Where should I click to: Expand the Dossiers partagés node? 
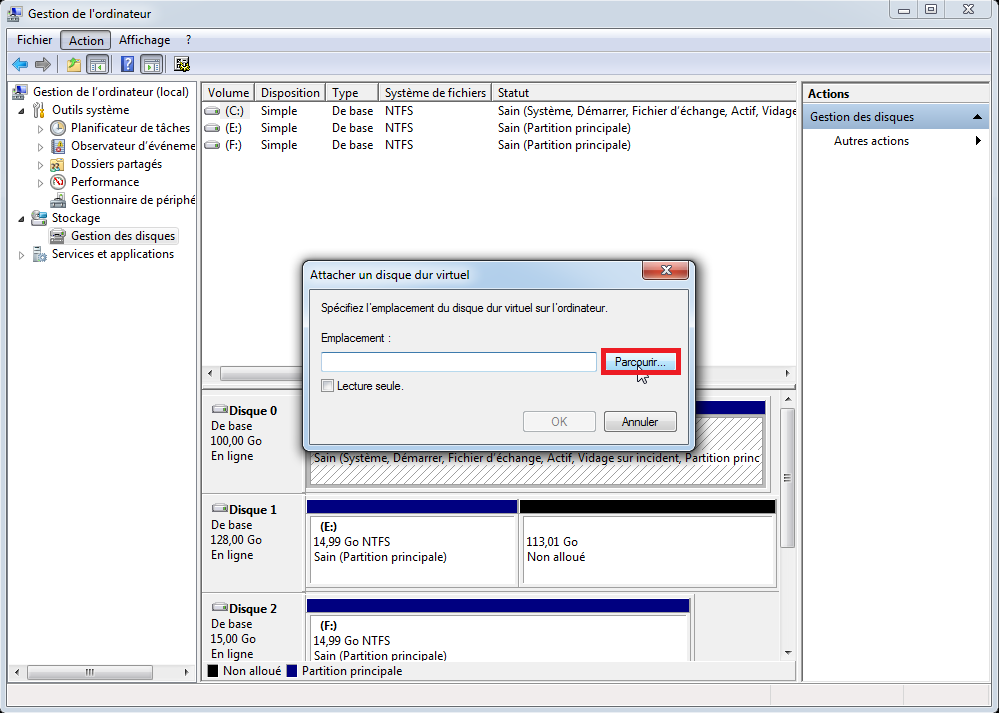pyautogui.click(x=41, y=165)
